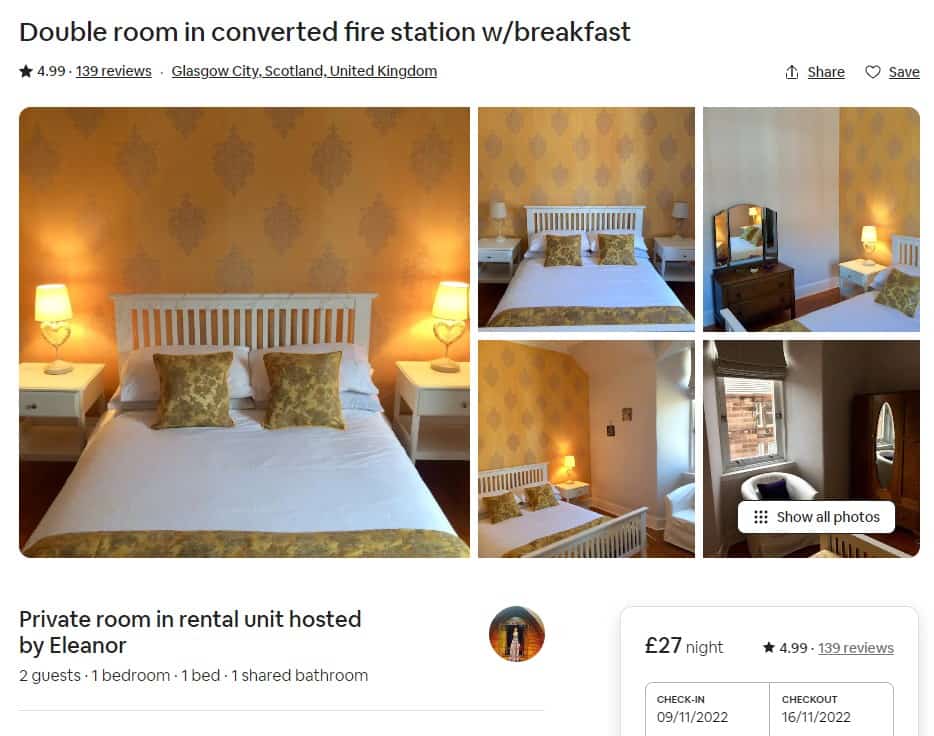The image size is (934, 736).
Task: Click the star rating icon under title
Action: pos(26,71)
